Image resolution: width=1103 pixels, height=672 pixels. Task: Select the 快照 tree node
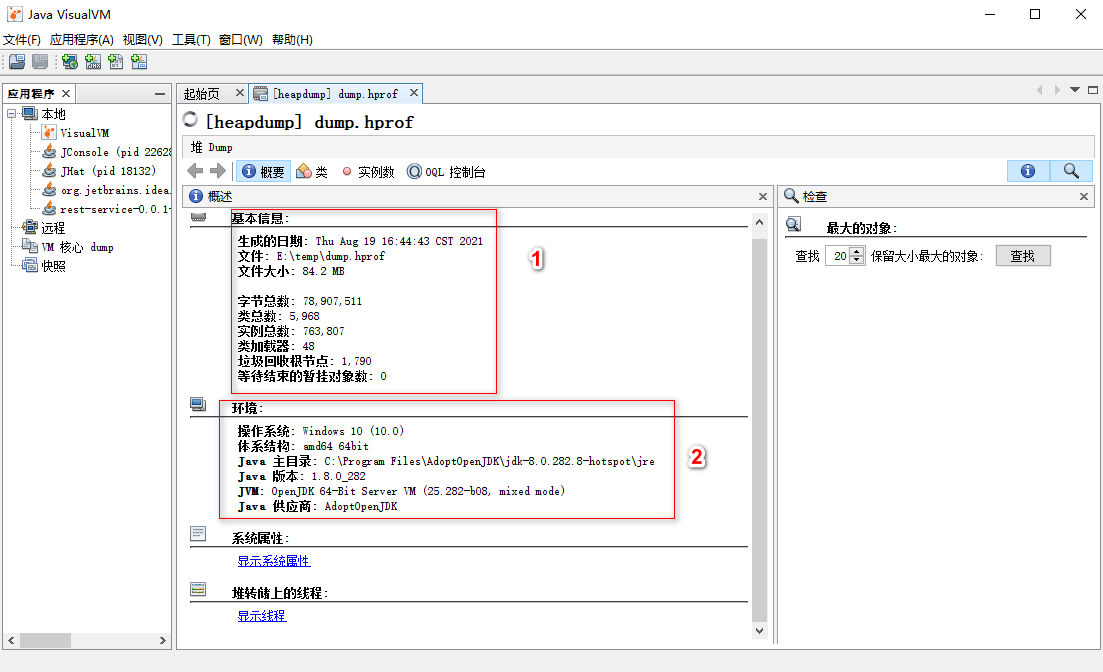pyautogui.click(x=53, y=266)
